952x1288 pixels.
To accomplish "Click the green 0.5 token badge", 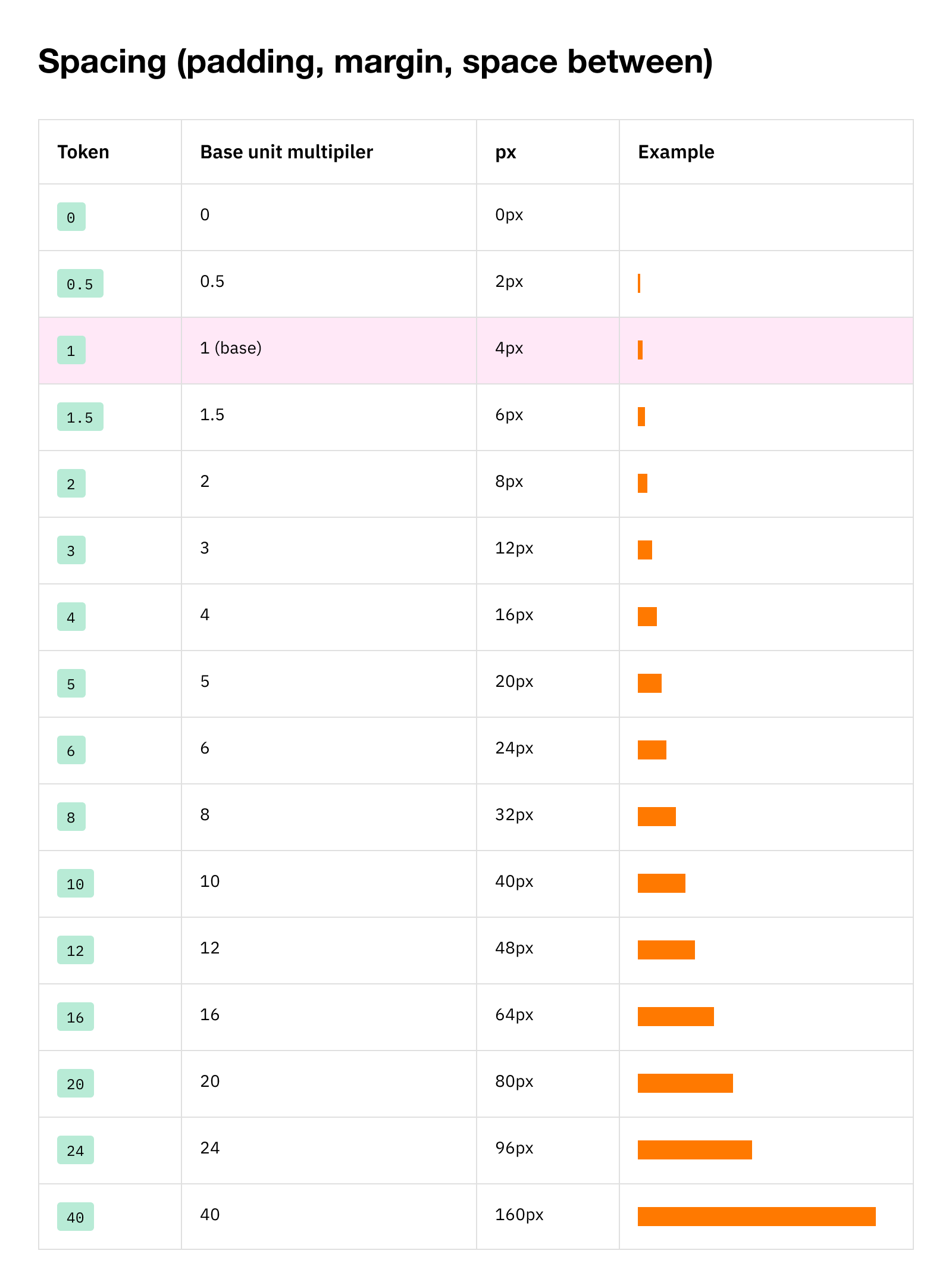I will click(x=80, y=284).
